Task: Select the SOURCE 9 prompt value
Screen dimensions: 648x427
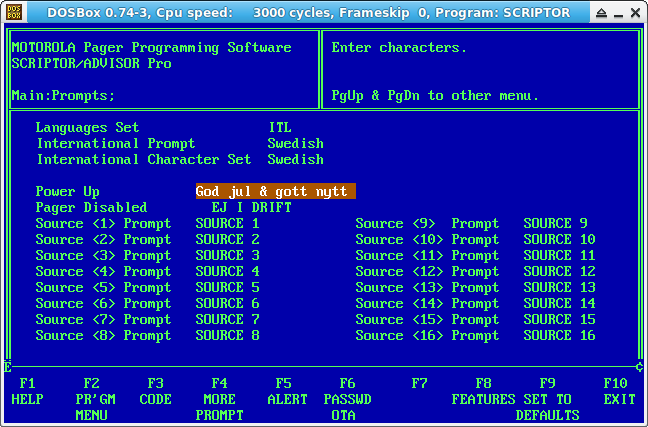Action: 555,223
